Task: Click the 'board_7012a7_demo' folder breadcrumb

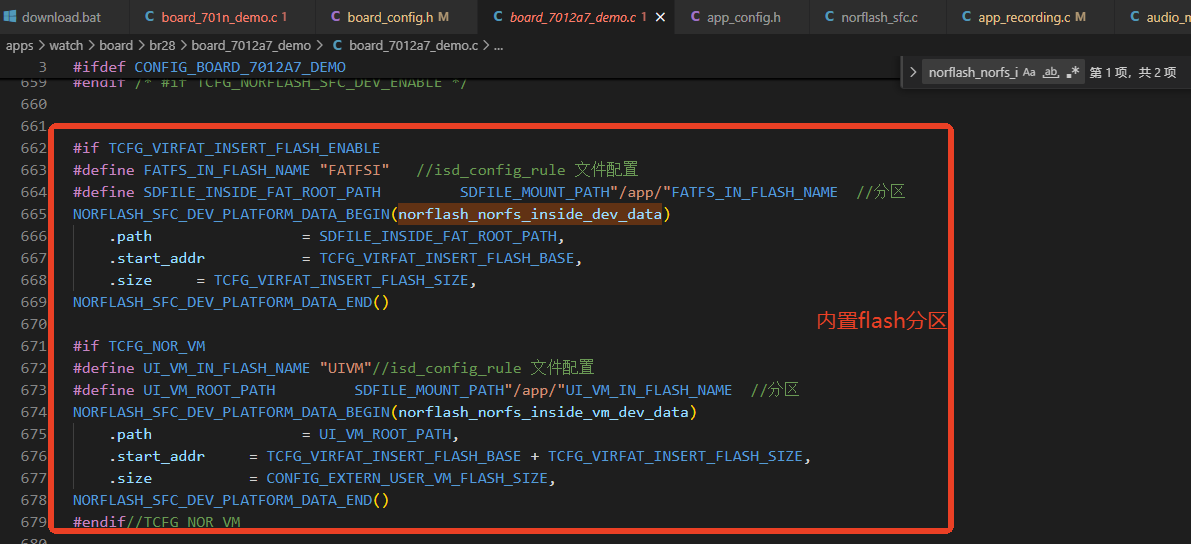Action: [253, 46]
